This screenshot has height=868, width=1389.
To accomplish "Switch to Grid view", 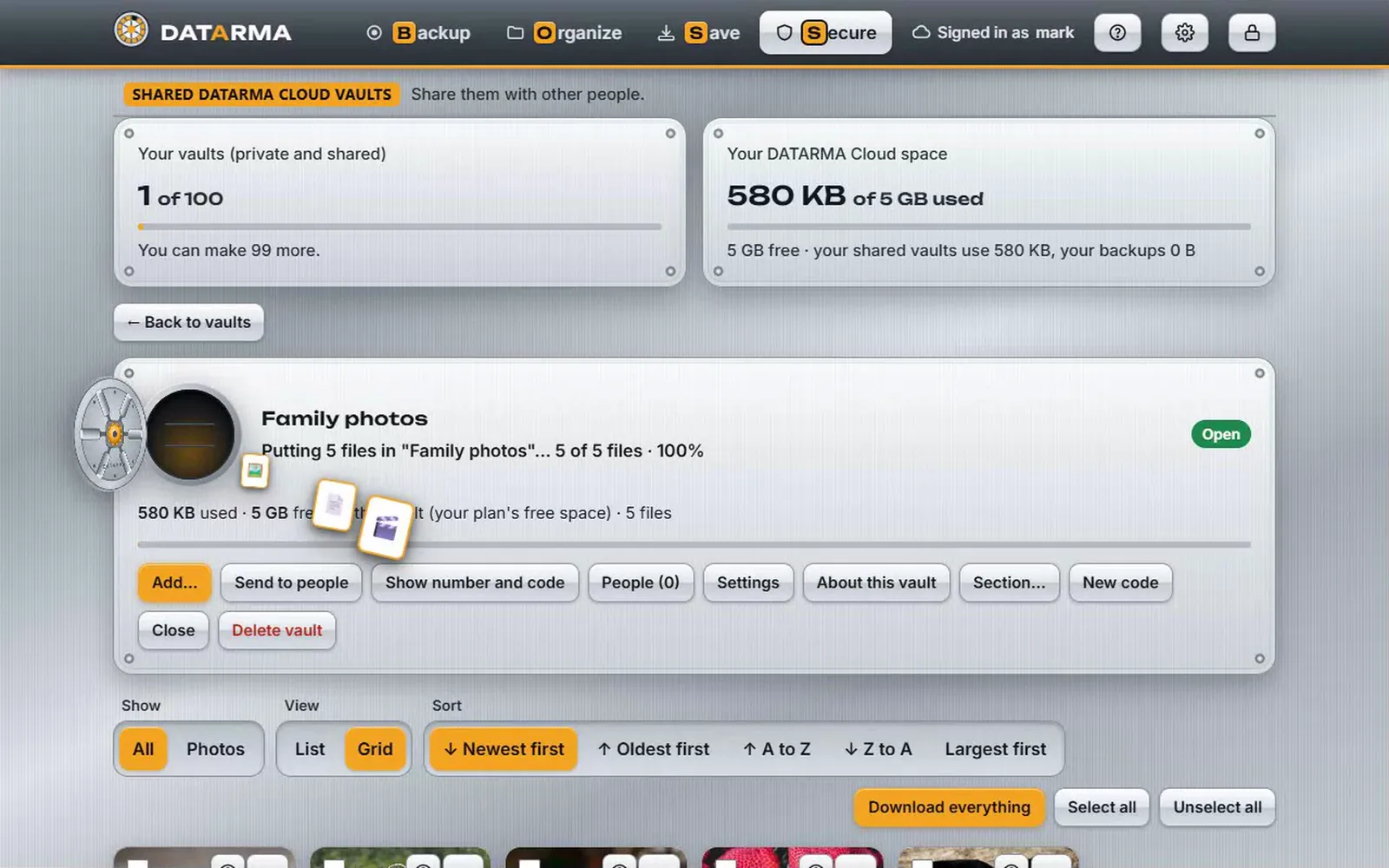I will coord(375,749).
